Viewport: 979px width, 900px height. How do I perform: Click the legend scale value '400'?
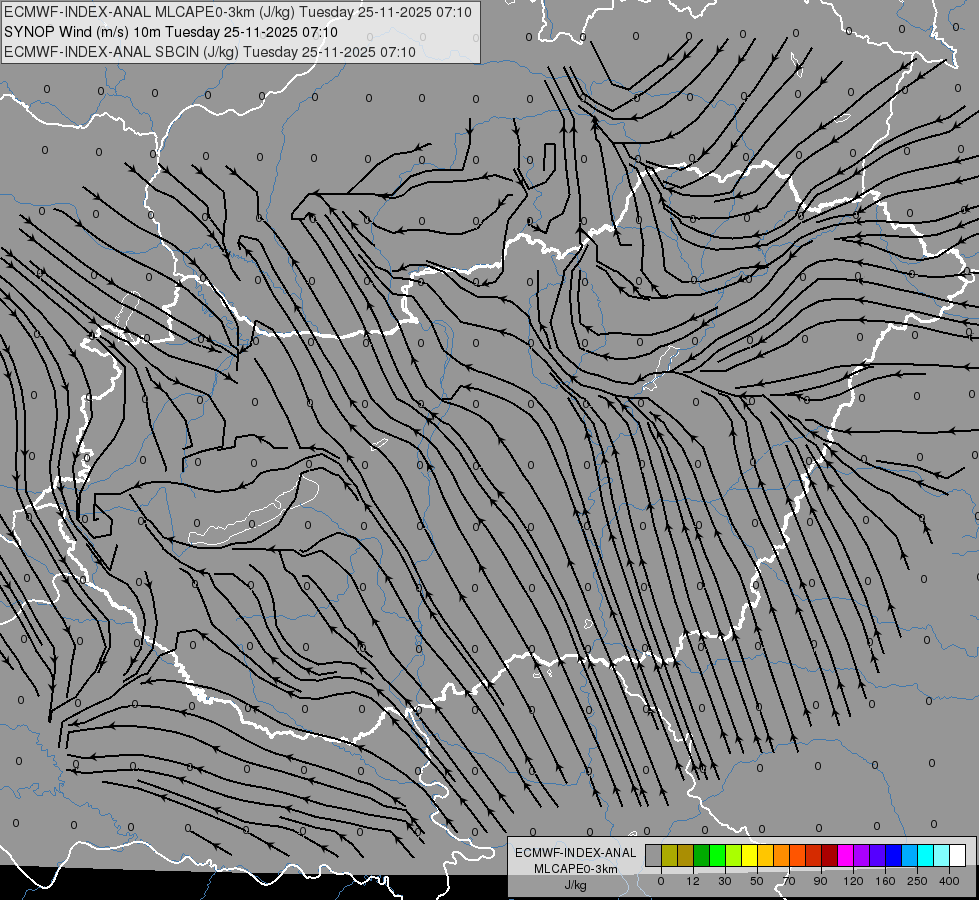point(949,881)
